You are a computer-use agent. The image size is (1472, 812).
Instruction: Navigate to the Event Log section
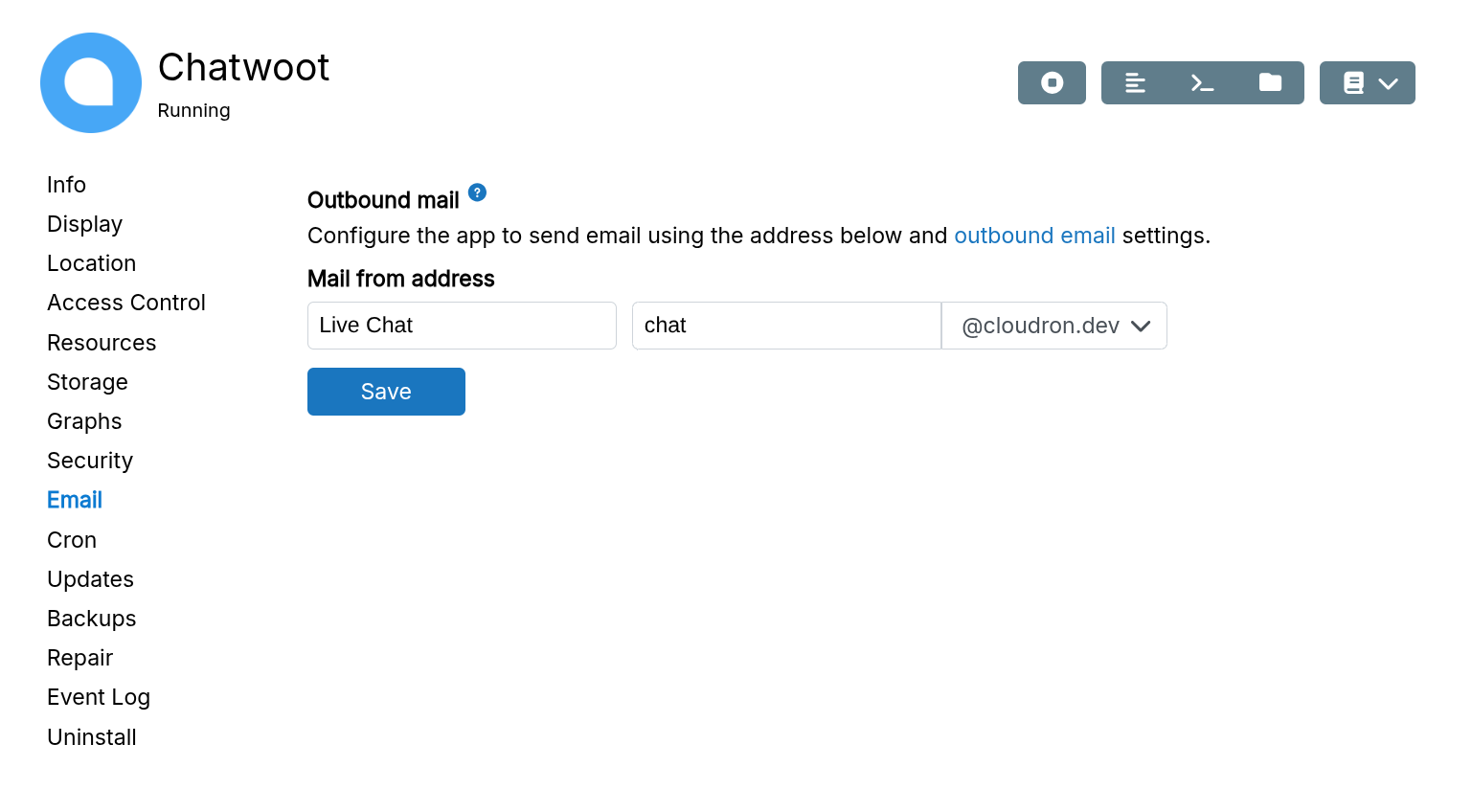99,697
